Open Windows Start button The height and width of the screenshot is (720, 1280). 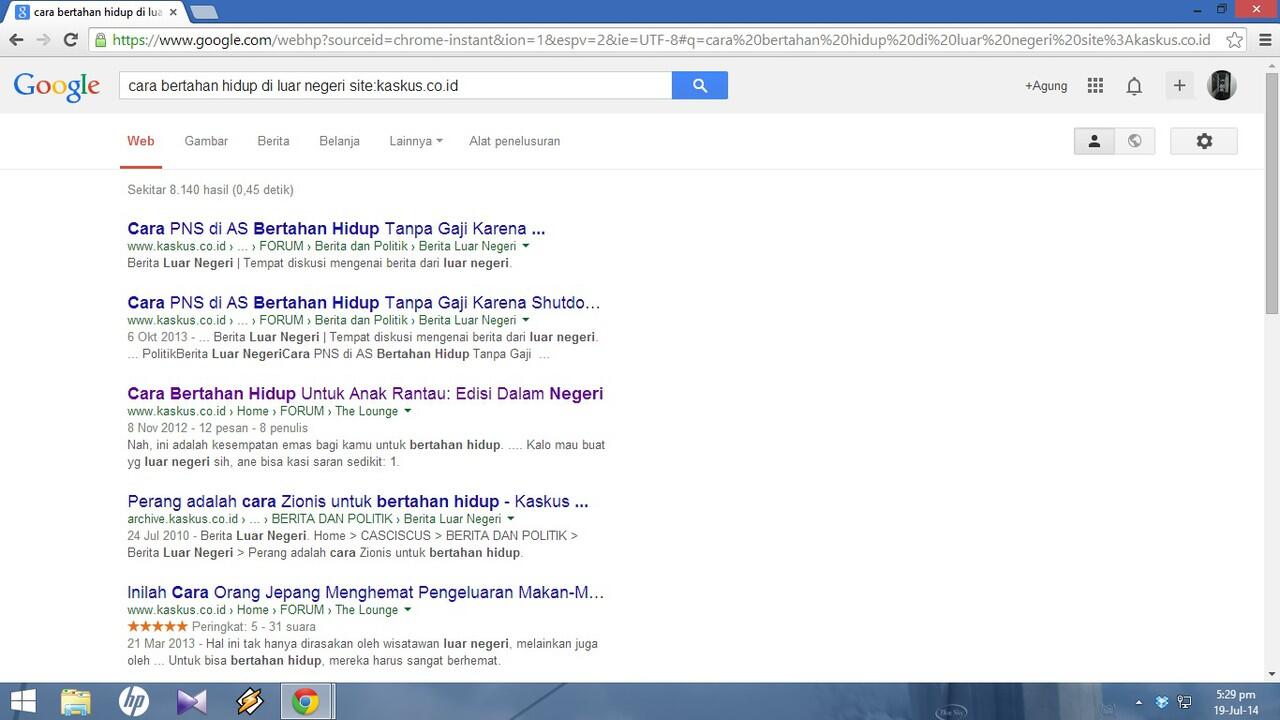click(22, 702)
